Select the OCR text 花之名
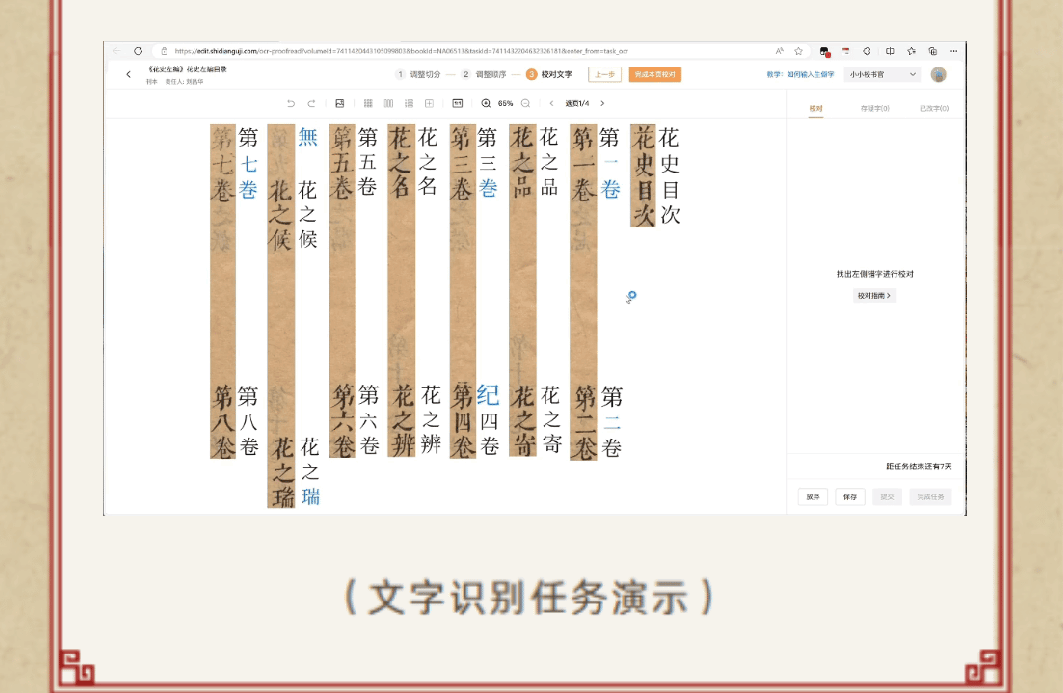 428,161
